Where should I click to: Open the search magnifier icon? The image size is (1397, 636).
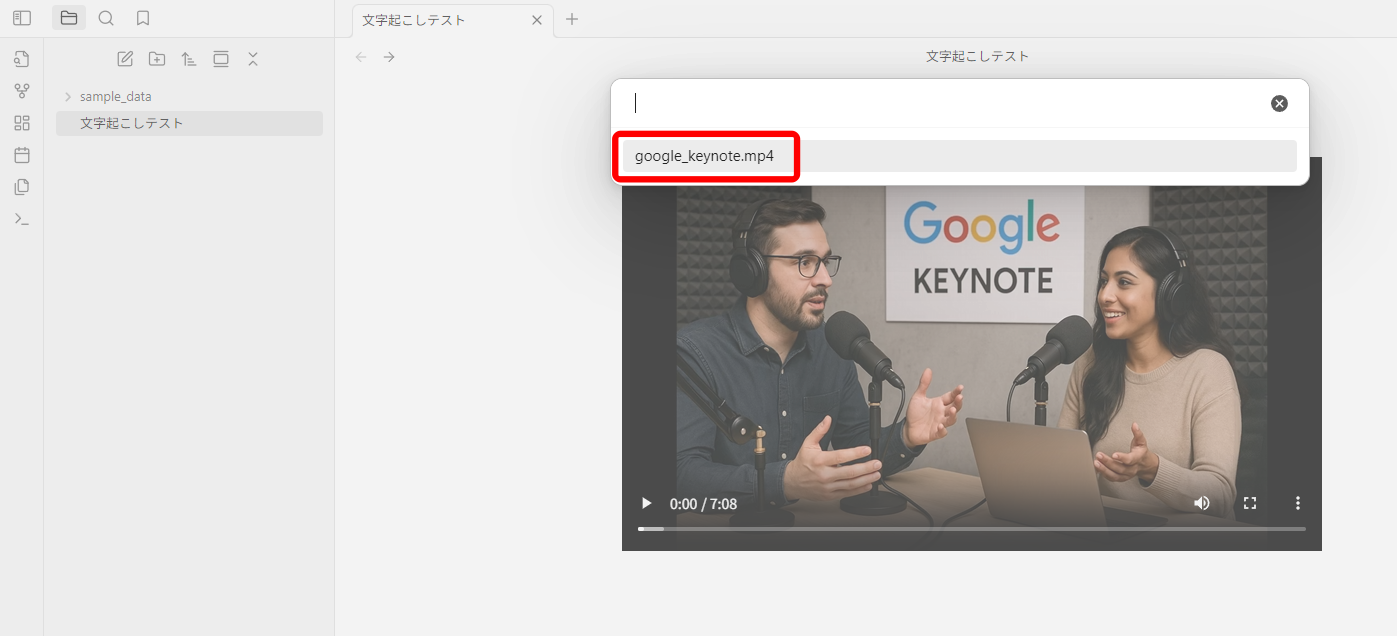pos(106,18)
